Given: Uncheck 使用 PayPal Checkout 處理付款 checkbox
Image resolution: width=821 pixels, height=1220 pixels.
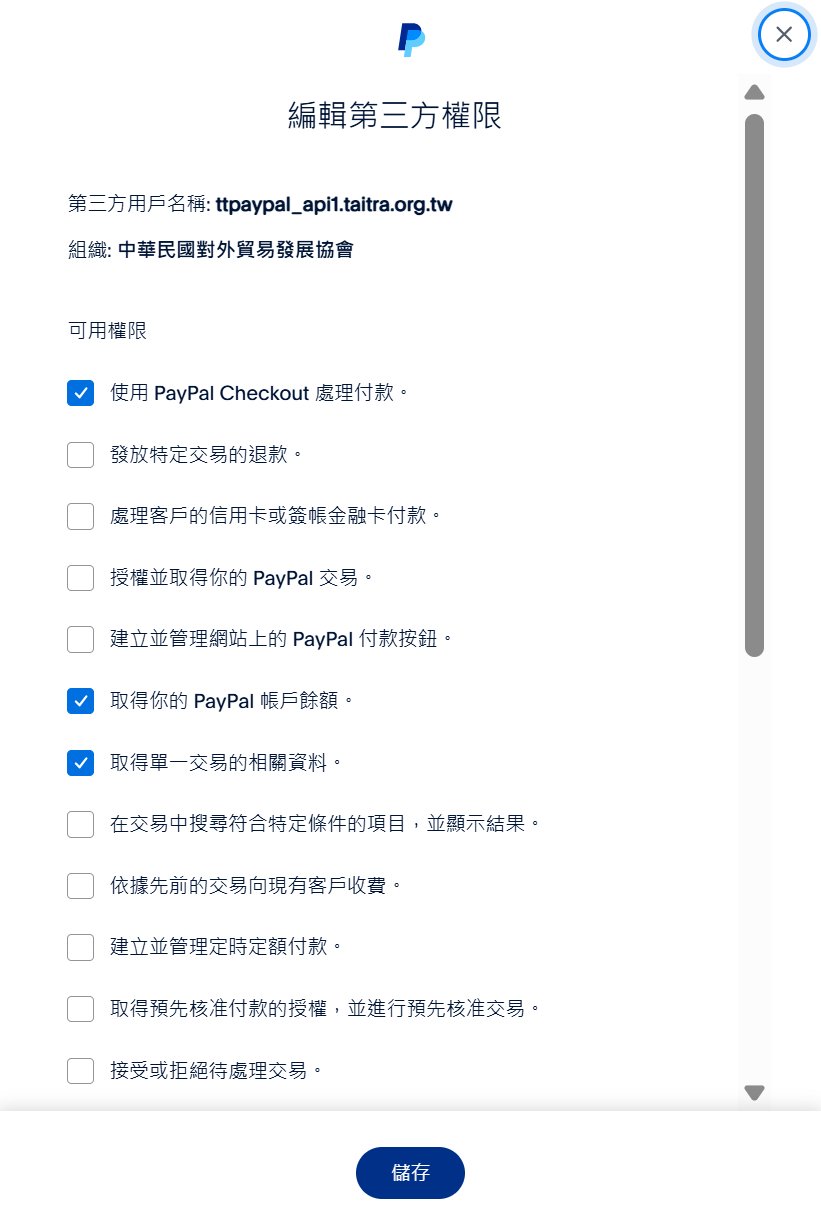Looking at the screenshot, I should pyautogui.click(x=81, y=393).
